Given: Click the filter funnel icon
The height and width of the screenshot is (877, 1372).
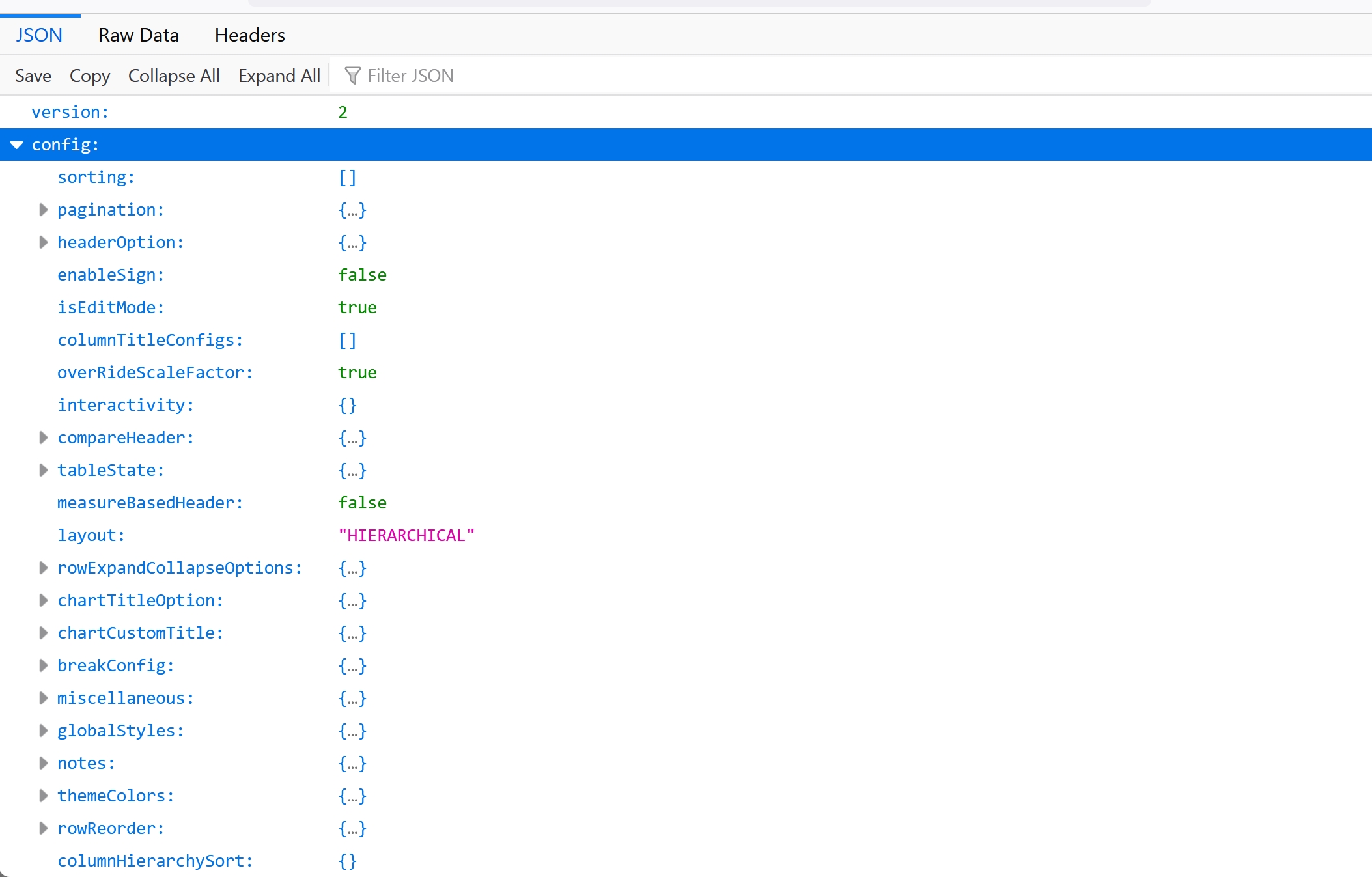Looking at the screenshot, I should [x=352, y=76].
